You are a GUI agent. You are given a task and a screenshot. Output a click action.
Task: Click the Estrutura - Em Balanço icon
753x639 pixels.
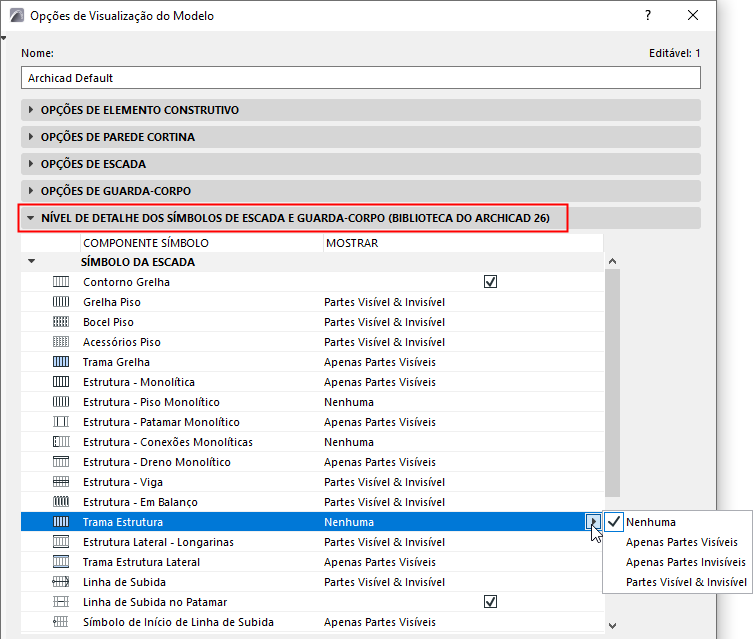[x=61, y=502]
